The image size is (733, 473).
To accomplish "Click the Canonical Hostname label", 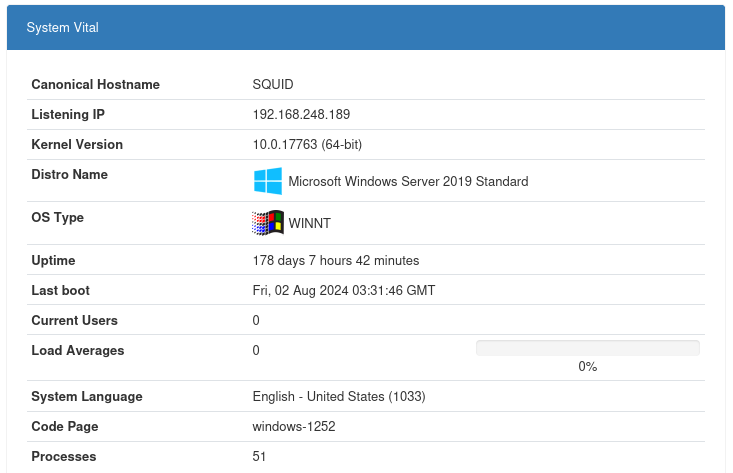I will pyautogui.click(x=95, y=85).
